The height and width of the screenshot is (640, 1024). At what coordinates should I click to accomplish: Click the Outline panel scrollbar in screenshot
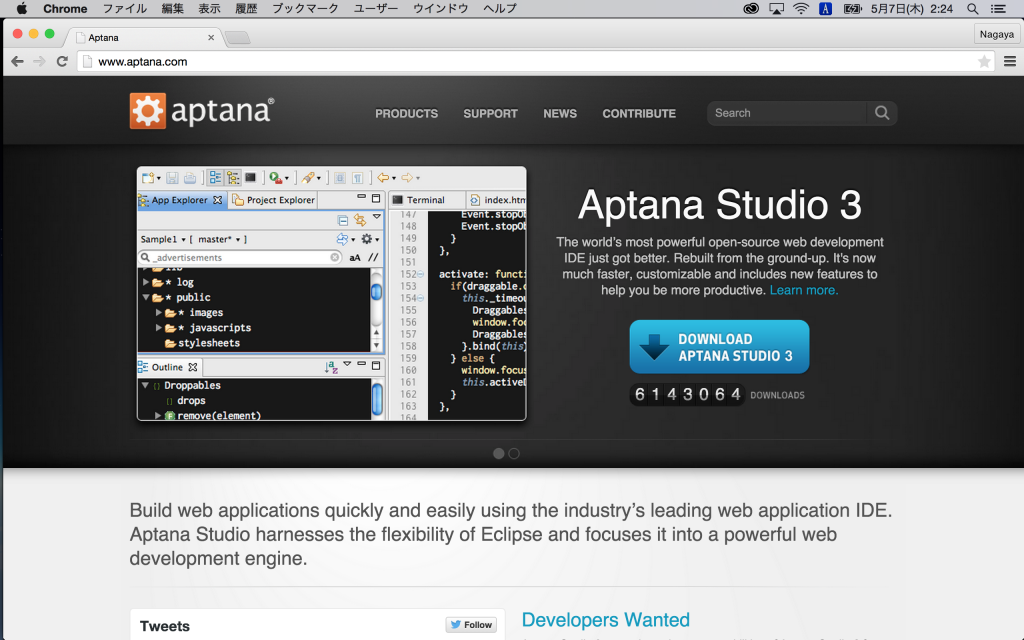(377, 398)
